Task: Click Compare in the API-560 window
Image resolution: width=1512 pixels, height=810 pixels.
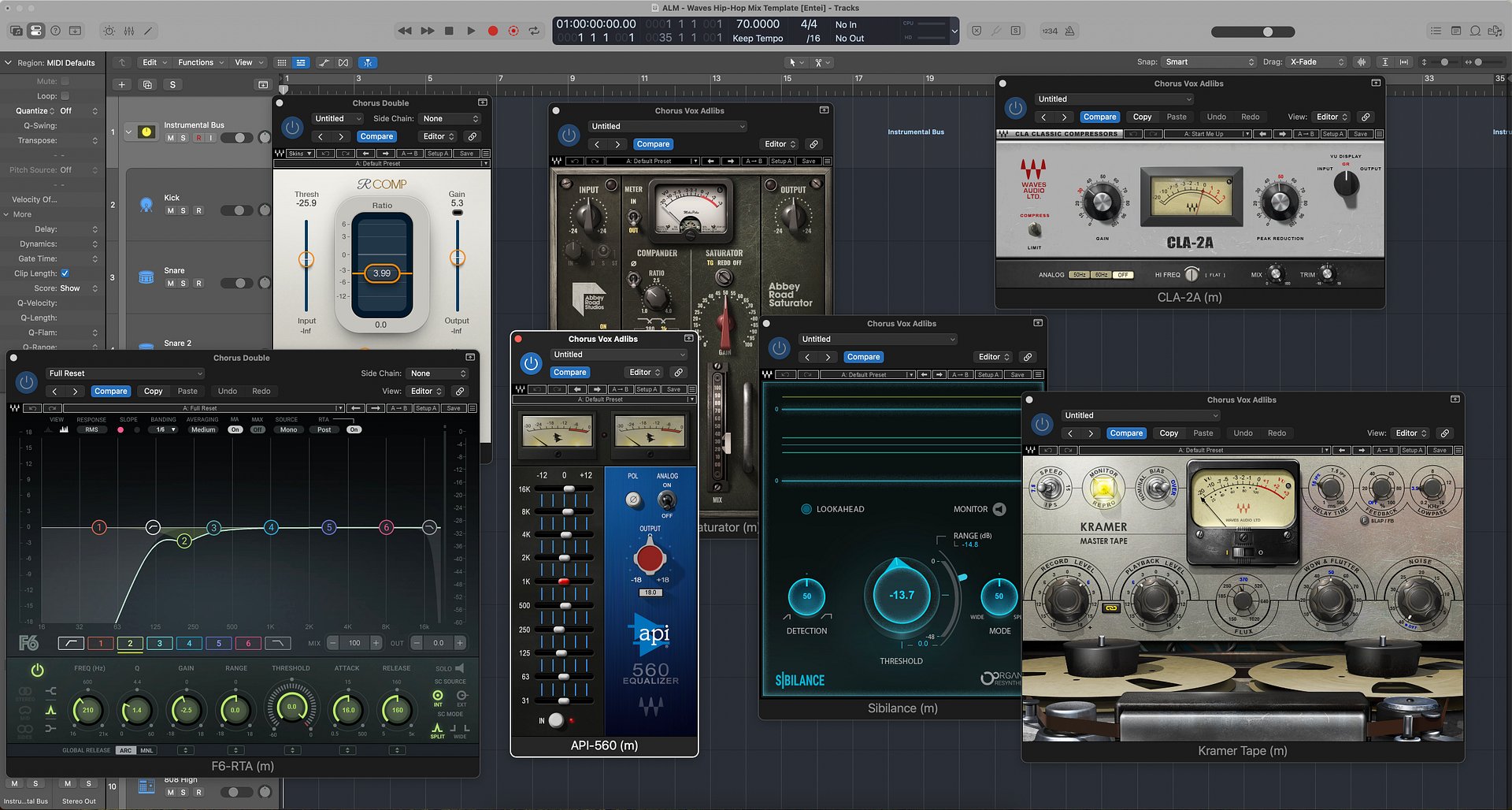Action: click(569, 372)
